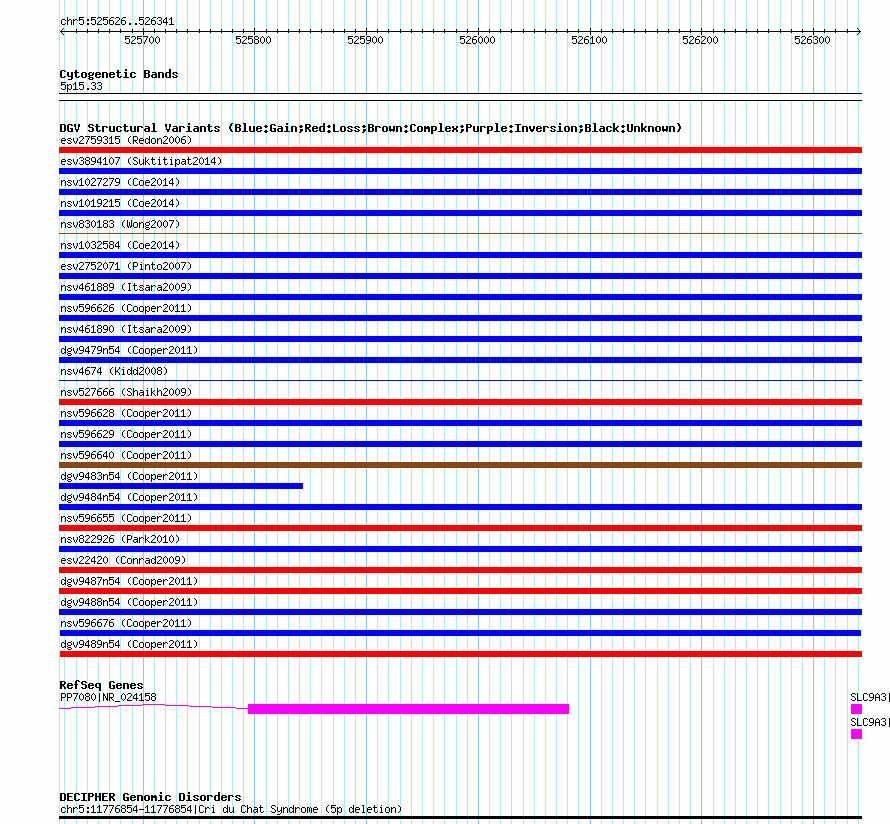Image resolution: width=890 pixels, height=824 pixels.
Task: Click nsv596626 (Cooper2011) label
Action: pyautogui.click(x=126, y=308)
